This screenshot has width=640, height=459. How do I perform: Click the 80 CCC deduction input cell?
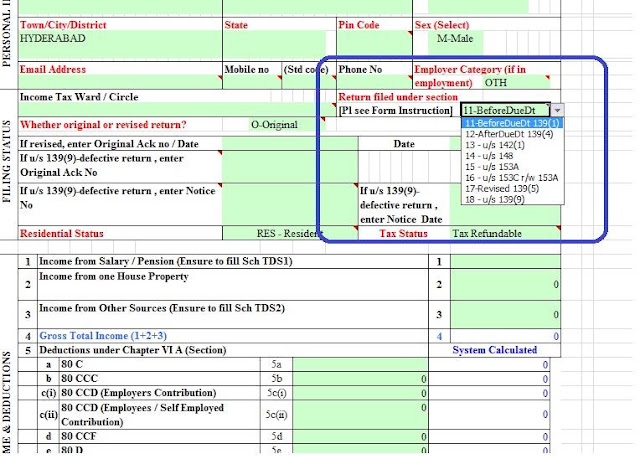360,379
